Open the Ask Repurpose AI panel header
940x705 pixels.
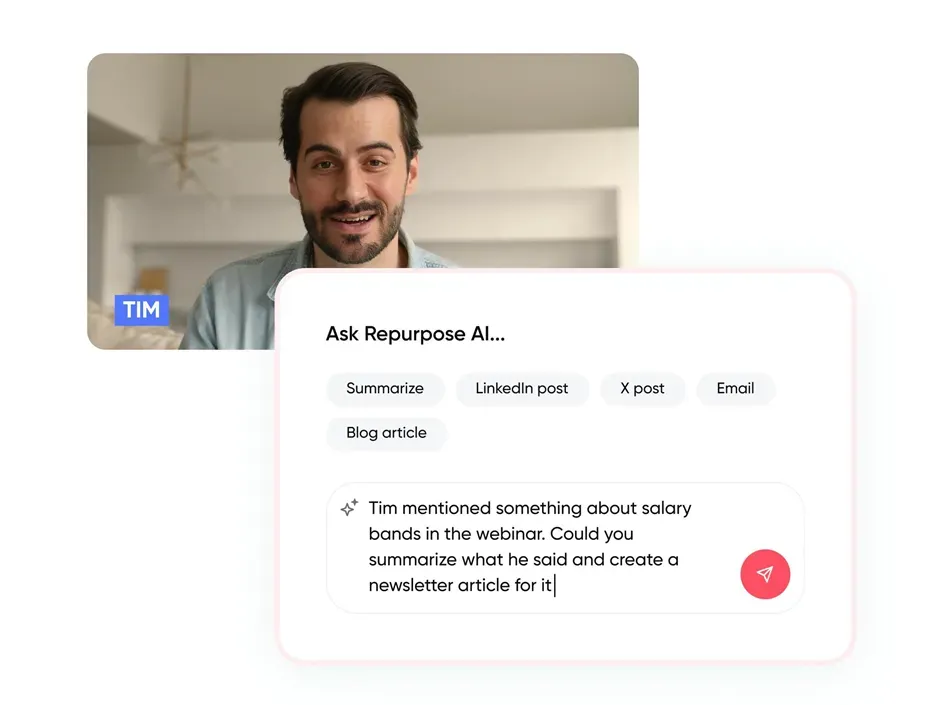(x=415, y=333)
